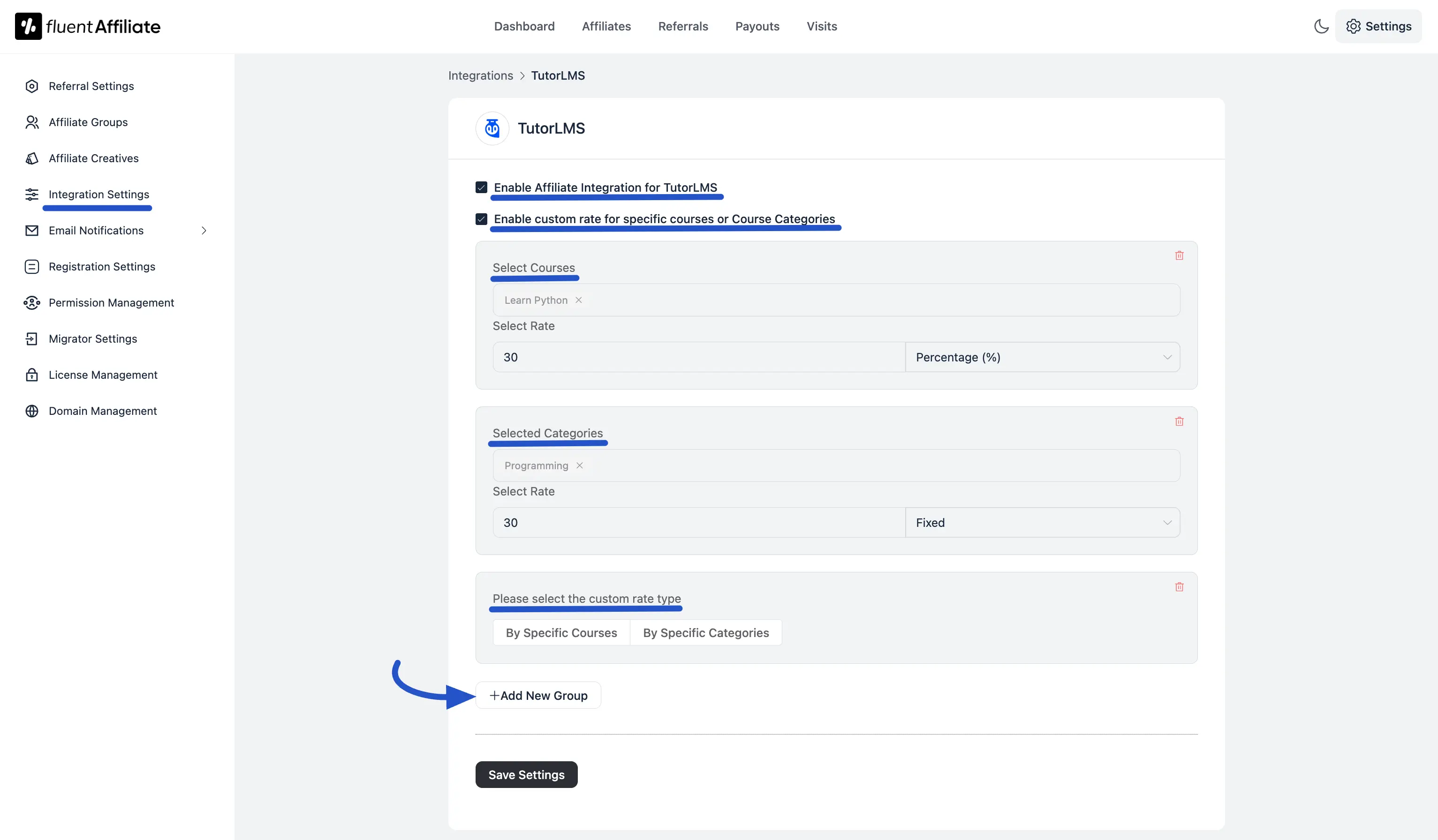
Task: Open the Percentage (%) rate dropdown
Action: (1042, 356)
